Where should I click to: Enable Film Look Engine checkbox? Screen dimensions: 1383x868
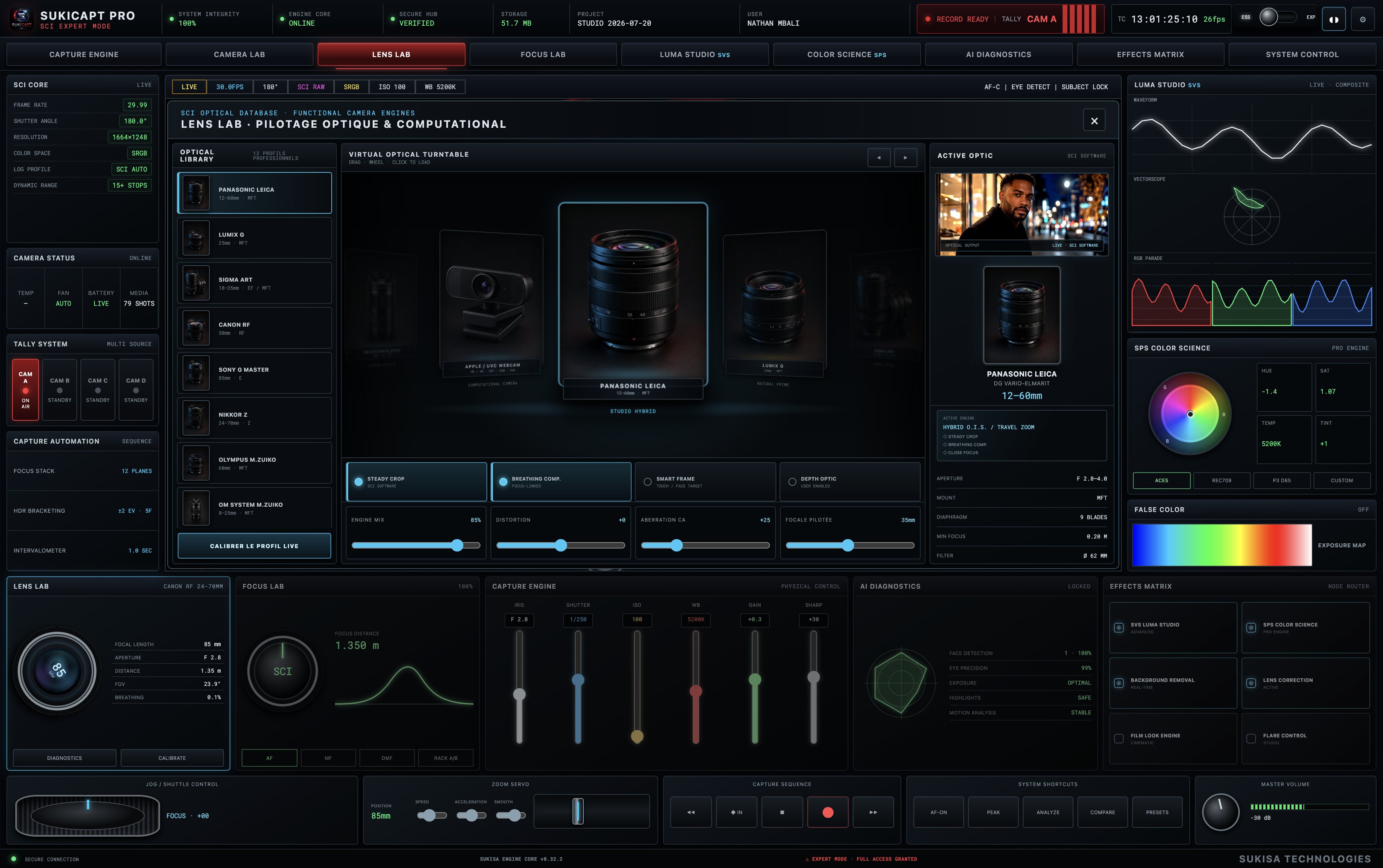[x=1119, y=739]
